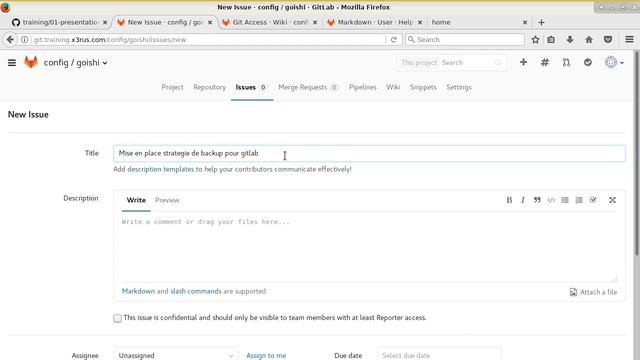Viewport: 640px width, 360px height.
Task: Expand the config / goishi project dropdown
Action: [76, 63]
